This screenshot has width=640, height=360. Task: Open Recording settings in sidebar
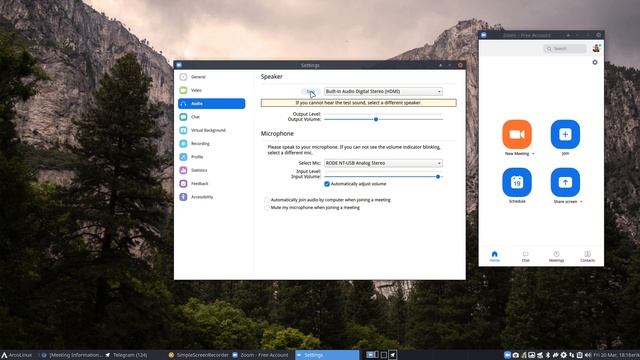click(211, 144)
